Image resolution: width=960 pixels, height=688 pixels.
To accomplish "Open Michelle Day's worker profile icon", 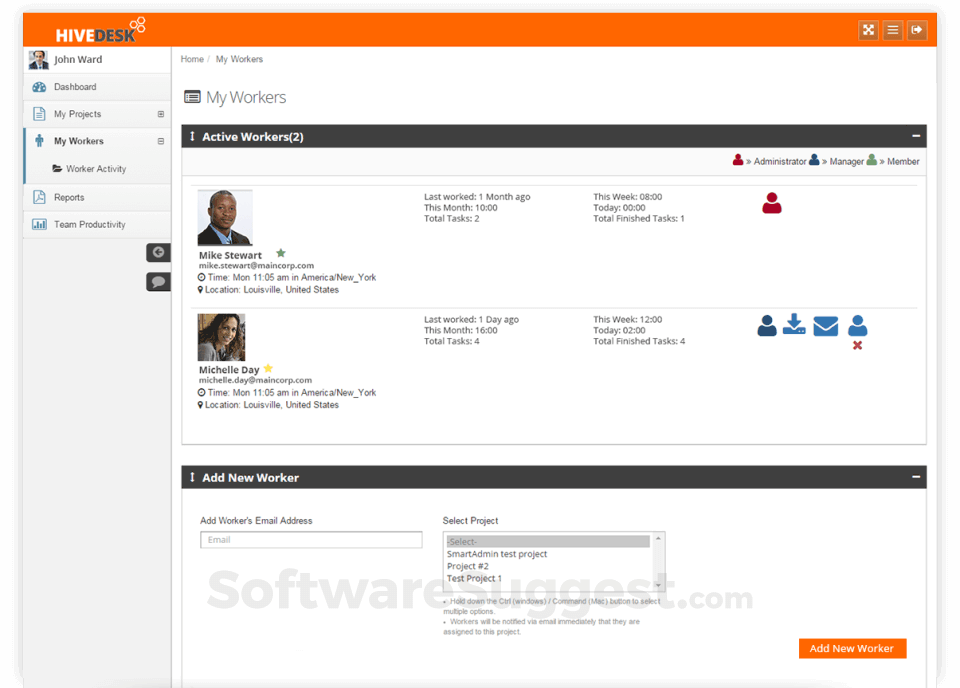I will [767, 325].
